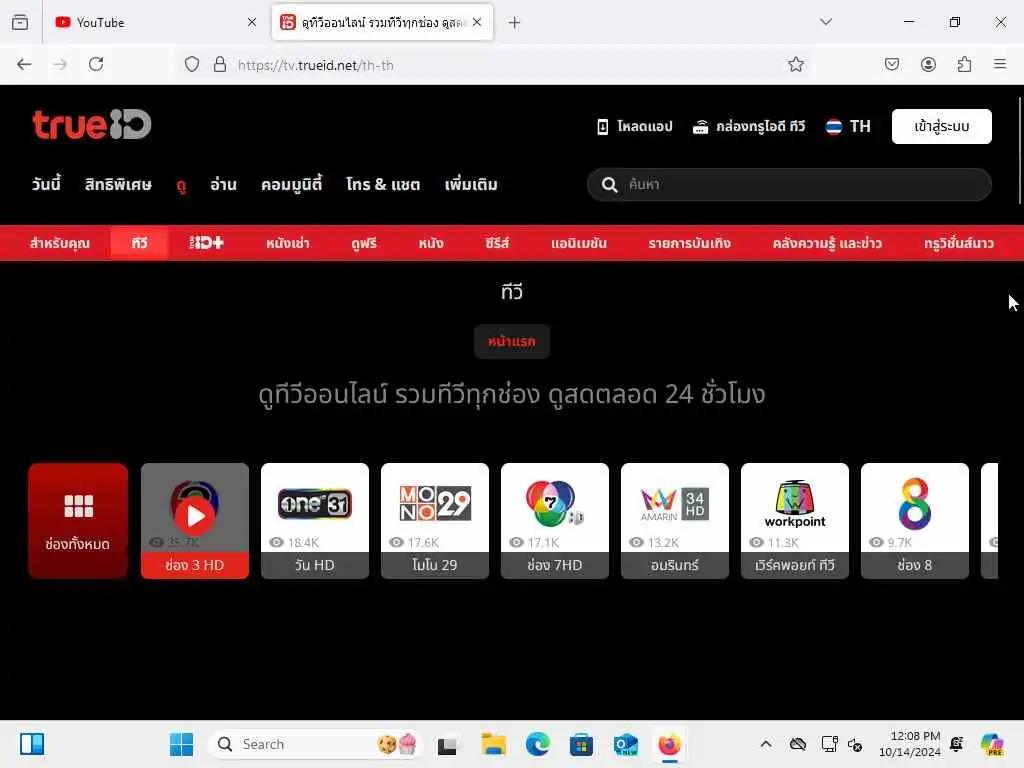The width and height of the screenshot is (1024, 768).
Task: Open Firefox View icon
Action: click(20, 23)
